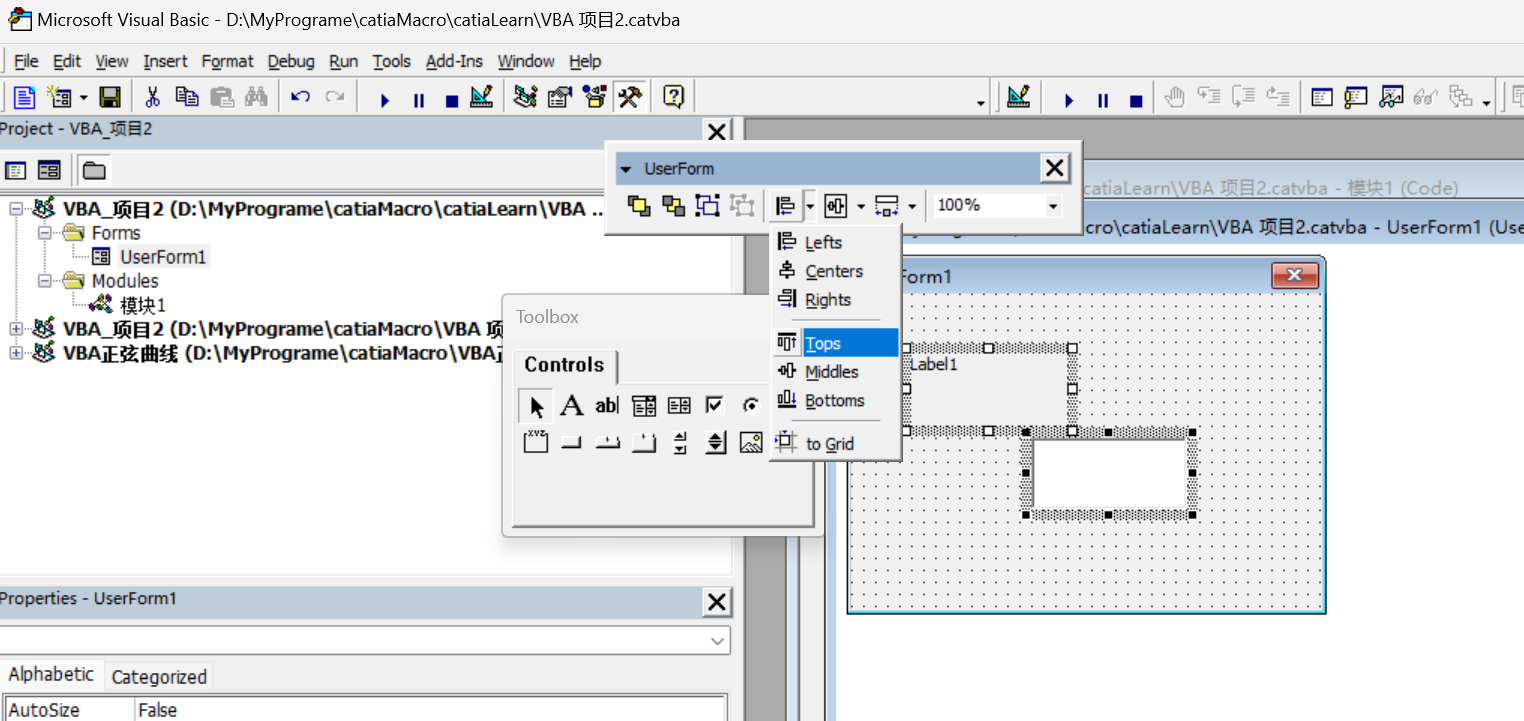
Task: Open the Watch Window icon
Action: (1391, 97)
